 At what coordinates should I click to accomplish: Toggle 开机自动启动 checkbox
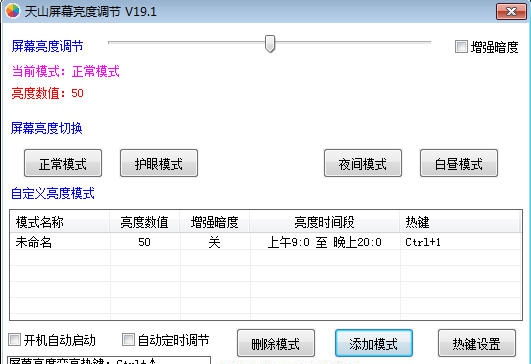coord(15,340)
